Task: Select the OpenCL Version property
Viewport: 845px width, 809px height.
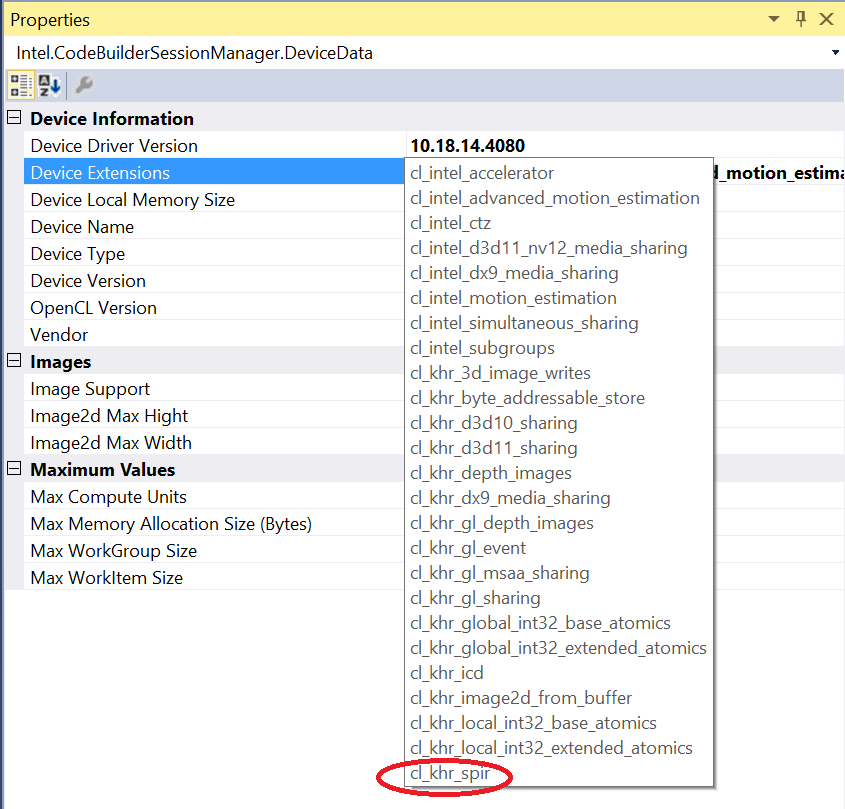Action: click(93, 308)
